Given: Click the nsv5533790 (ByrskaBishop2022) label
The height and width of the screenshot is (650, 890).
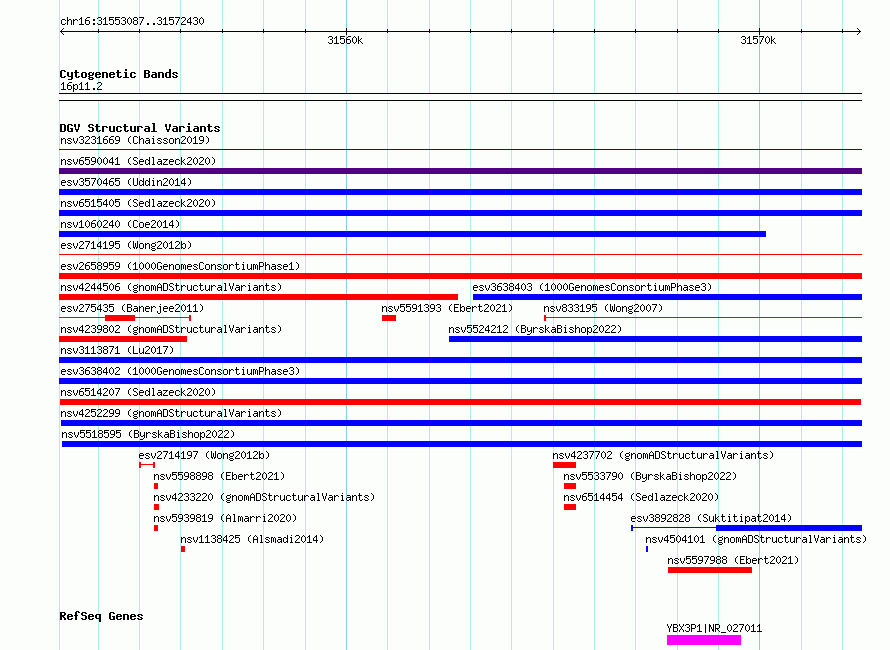Looking at the screenshot, I should (650, 476).
